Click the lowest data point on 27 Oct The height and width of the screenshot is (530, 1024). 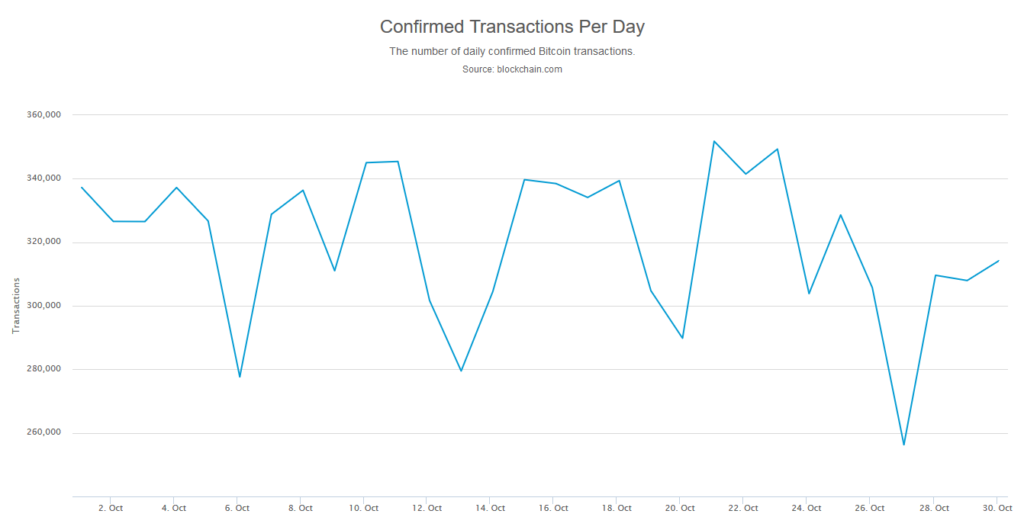tap(903, 444)
